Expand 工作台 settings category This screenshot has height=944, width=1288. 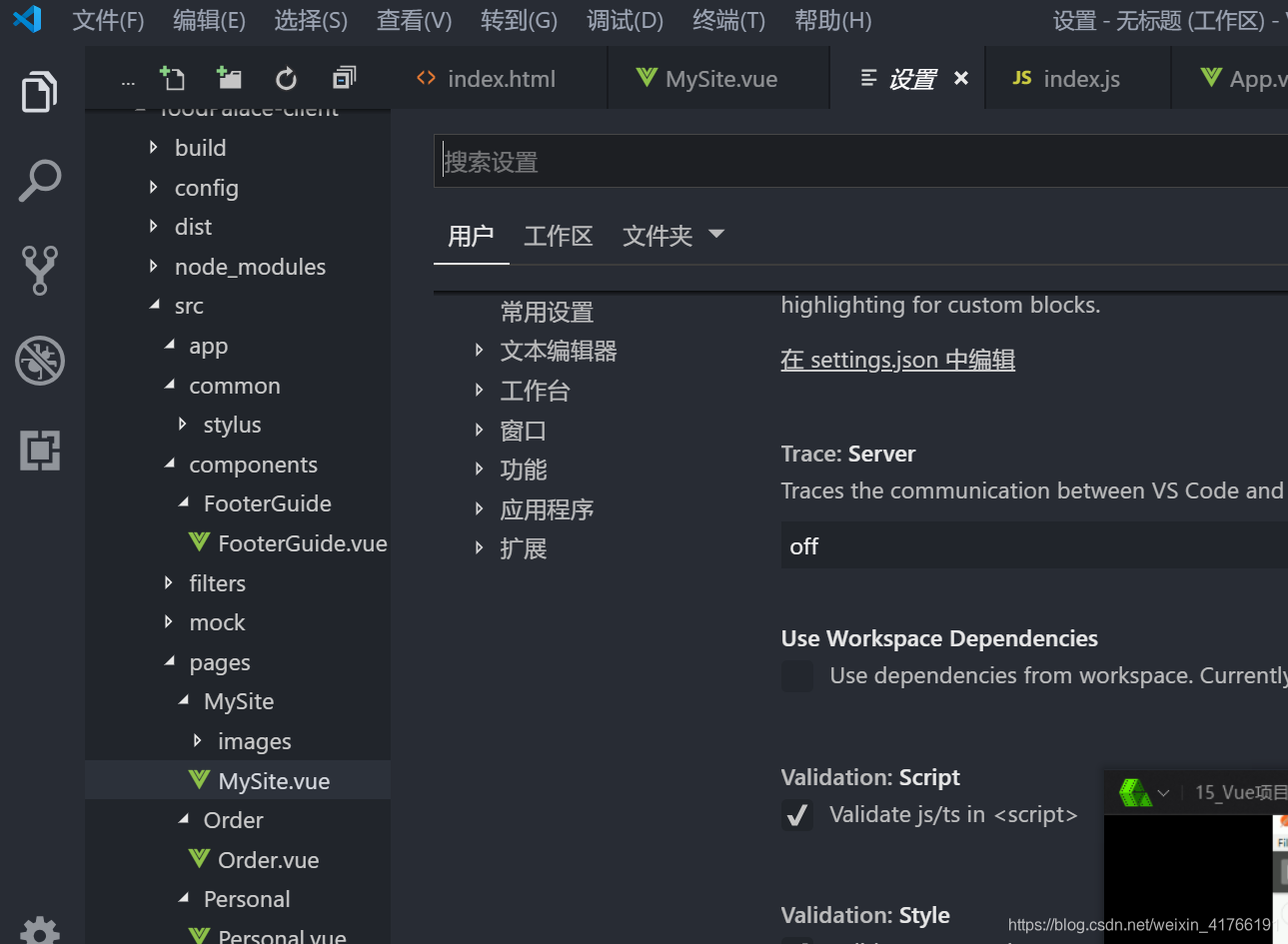[479, 391]
